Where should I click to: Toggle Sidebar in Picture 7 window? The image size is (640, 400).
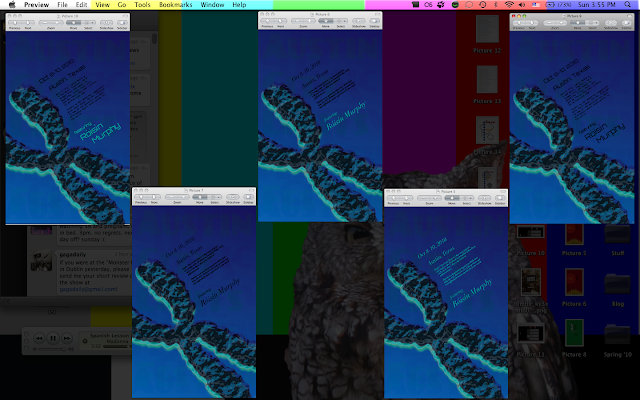coord(249,197)
